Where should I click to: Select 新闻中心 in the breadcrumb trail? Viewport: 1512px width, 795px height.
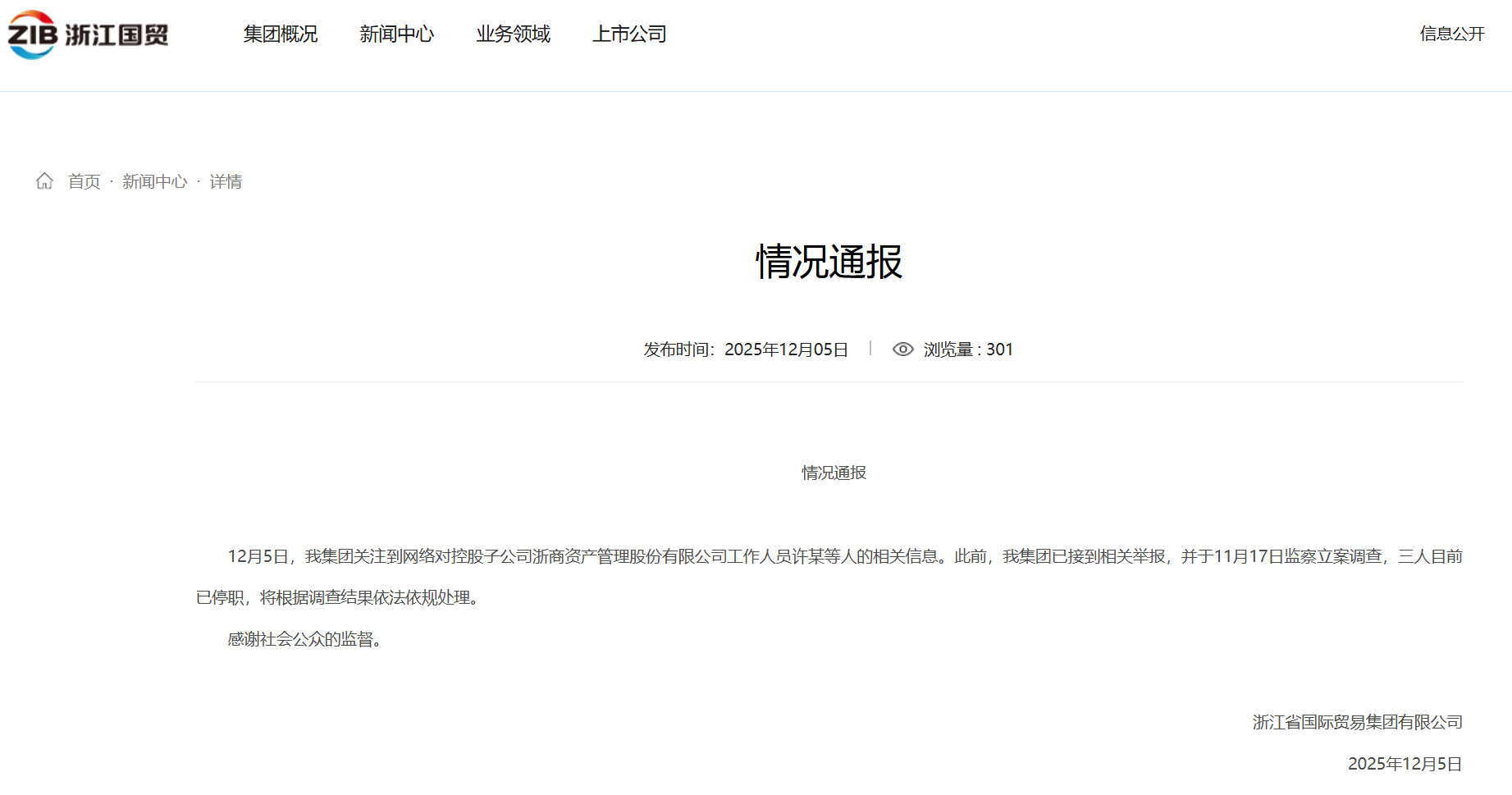(154, 181)
